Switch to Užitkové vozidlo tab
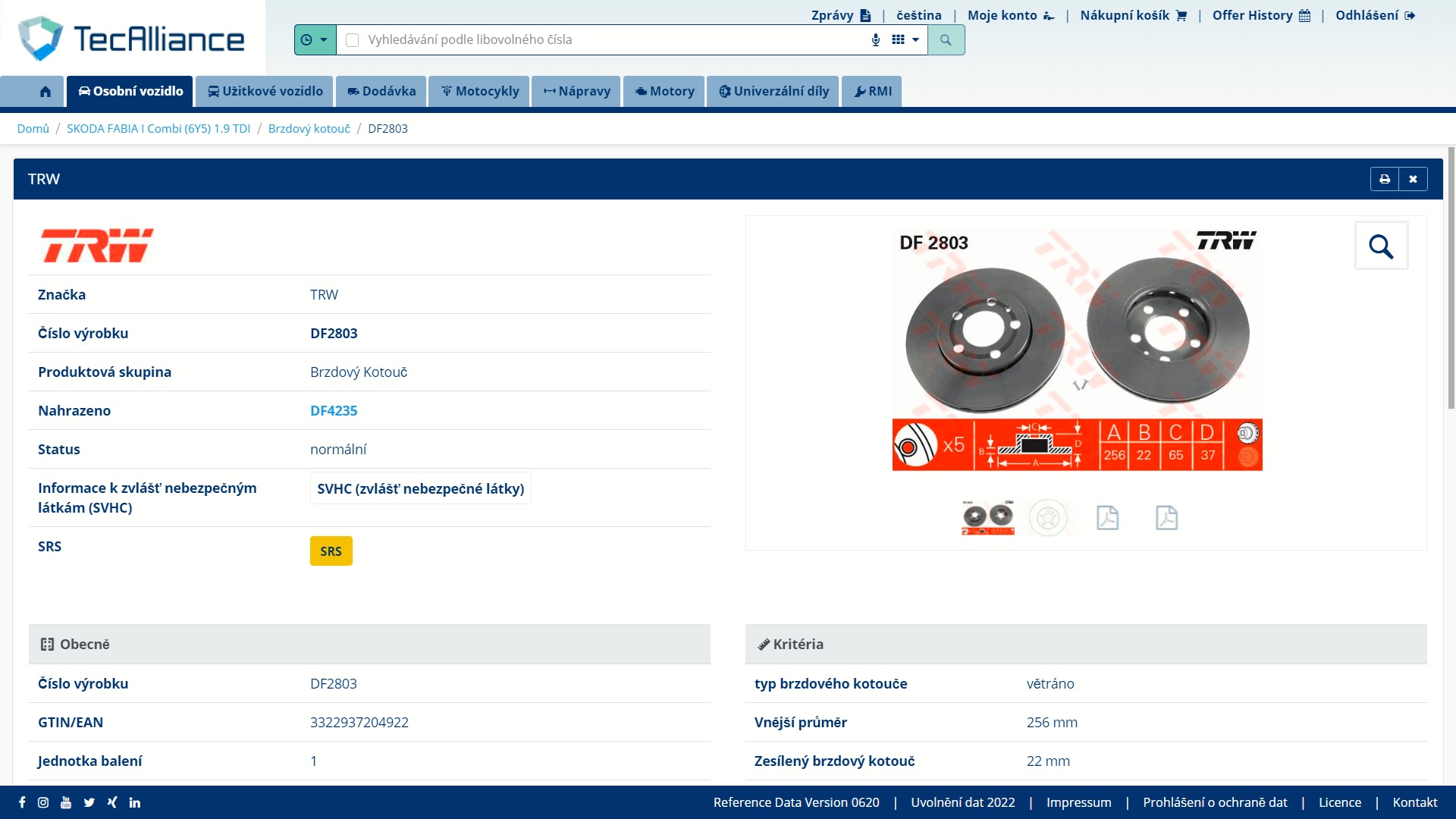1456x819 pixels. tap(265, 91)
